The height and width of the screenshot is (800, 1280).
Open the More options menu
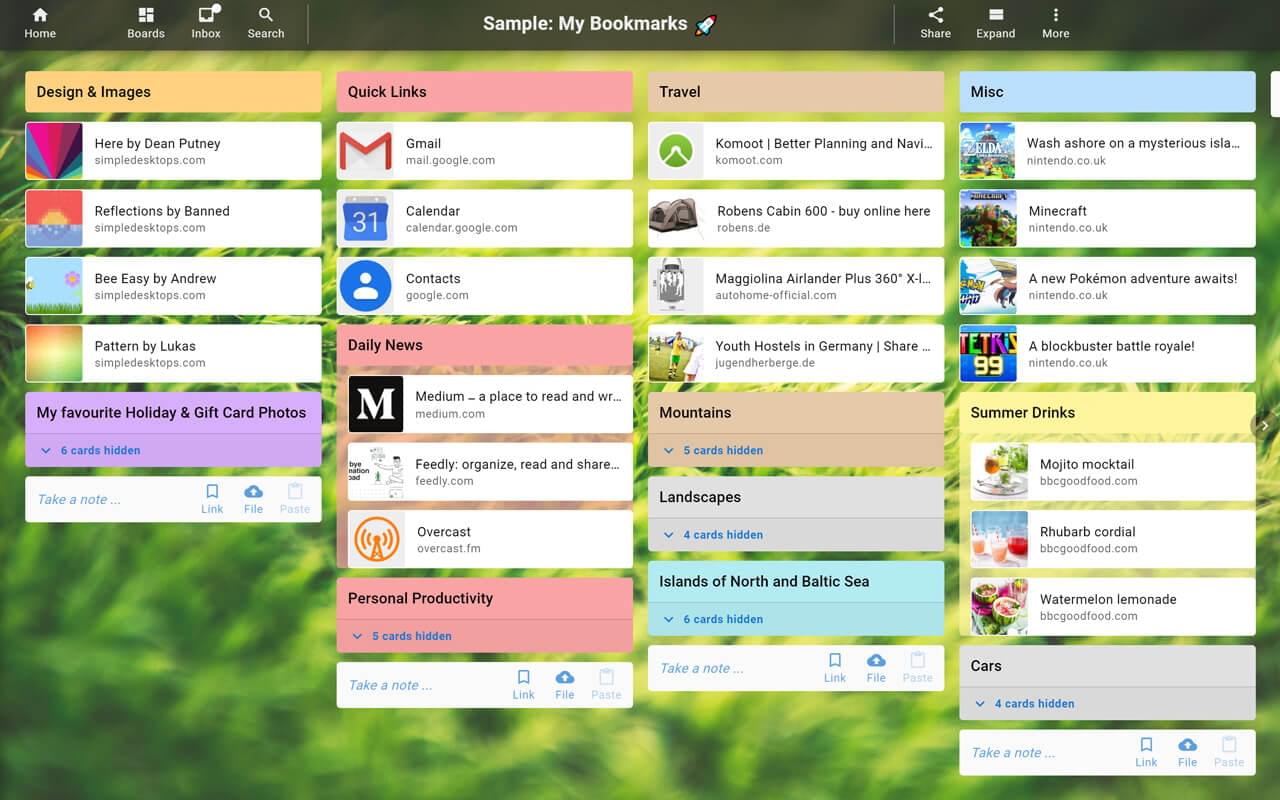[x=1055, y=23]
